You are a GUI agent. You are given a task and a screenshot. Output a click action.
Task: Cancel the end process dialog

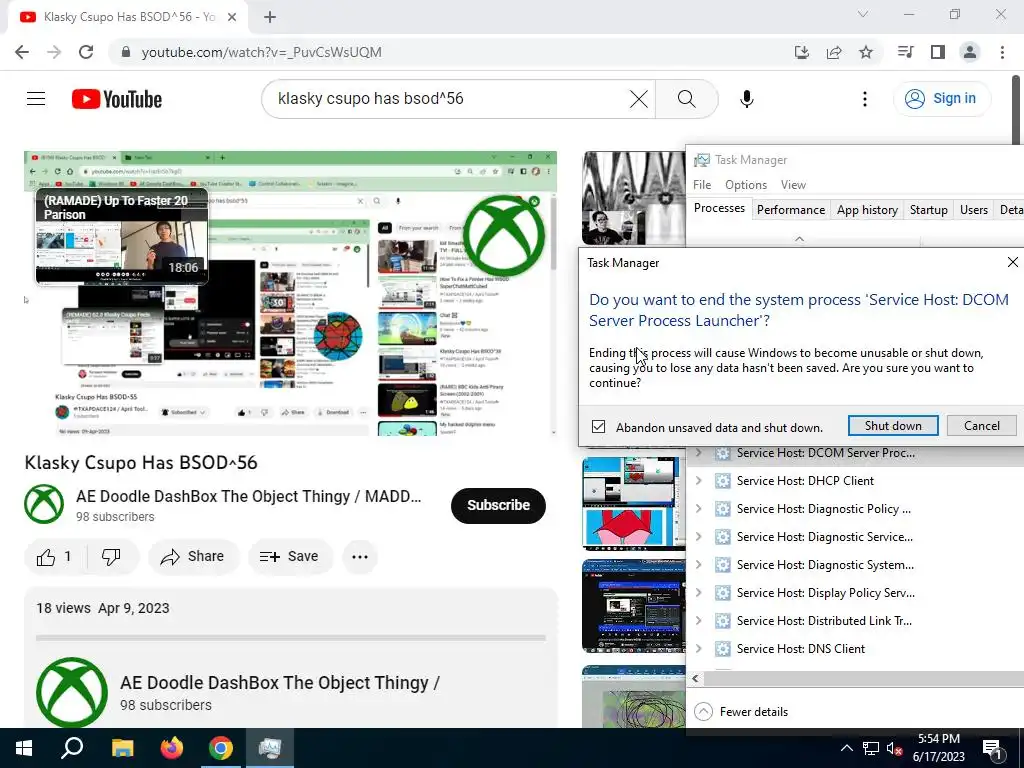tap(982, 426)
